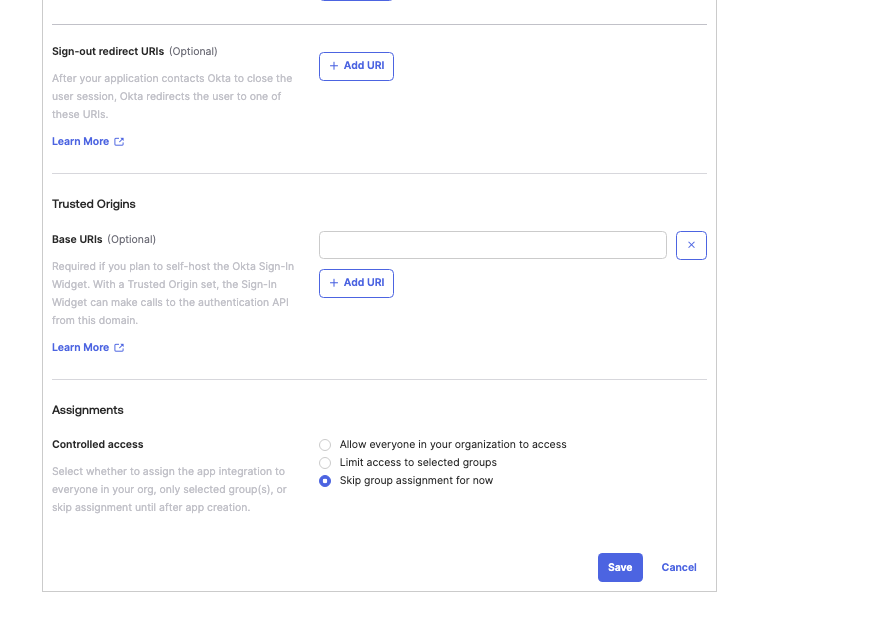Click the partially visible blue button at form top
886x620 pixels.
357,4
